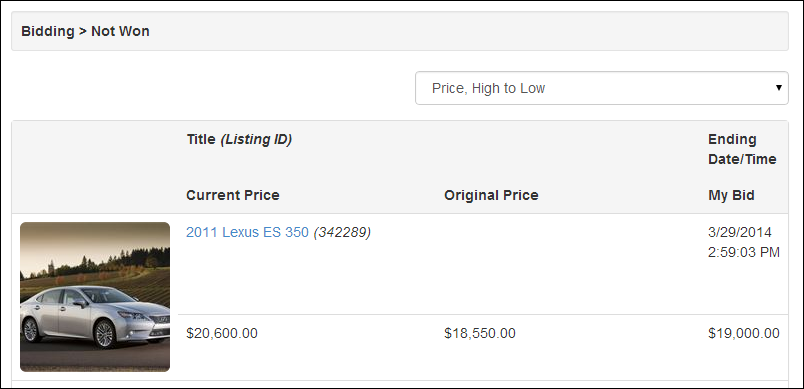Click the Title column header

[201, 139]
